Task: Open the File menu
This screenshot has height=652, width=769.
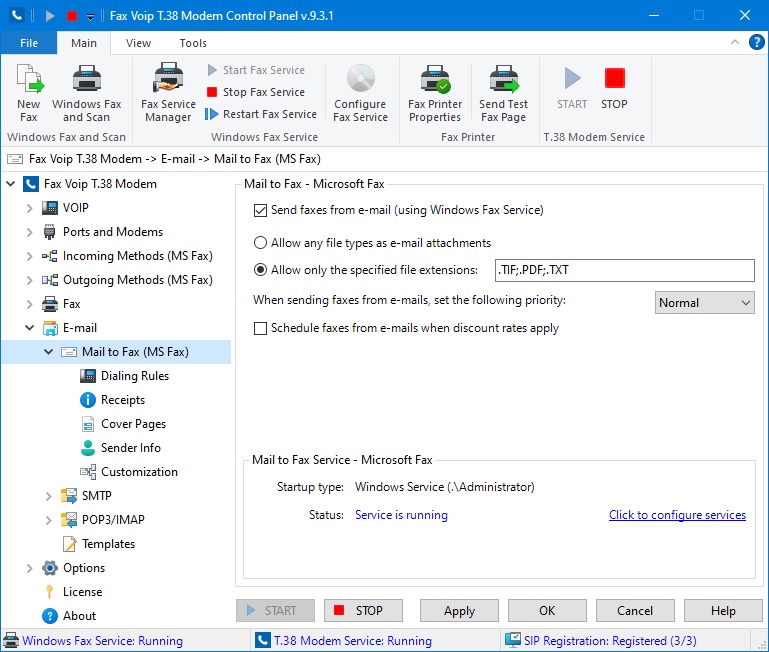Action: click(29, 43)
